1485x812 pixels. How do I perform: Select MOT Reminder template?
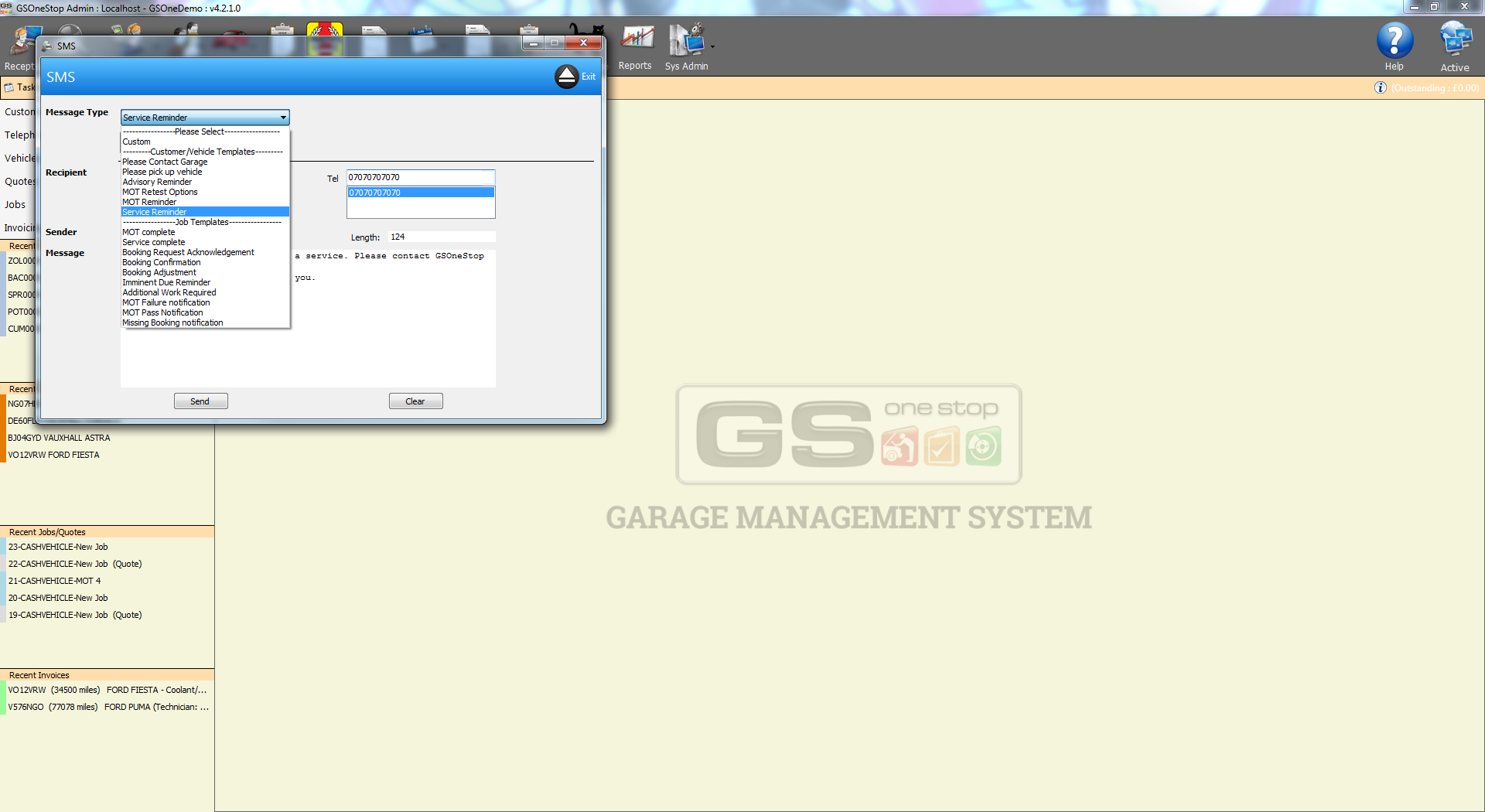(206, 202)
